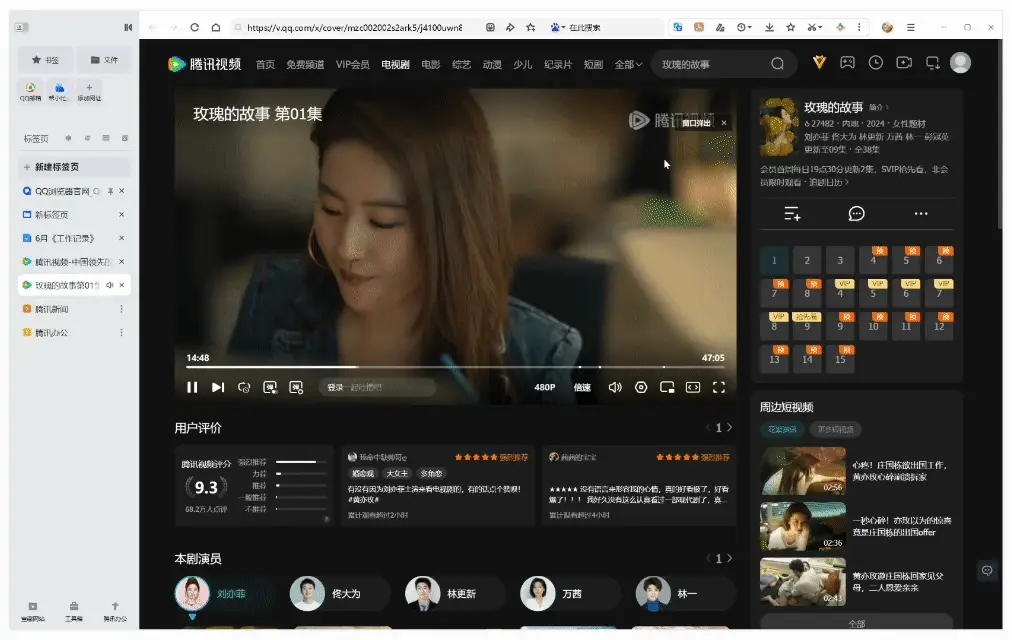Mute the video volume
1012x640 pixels.
[615, 387]
